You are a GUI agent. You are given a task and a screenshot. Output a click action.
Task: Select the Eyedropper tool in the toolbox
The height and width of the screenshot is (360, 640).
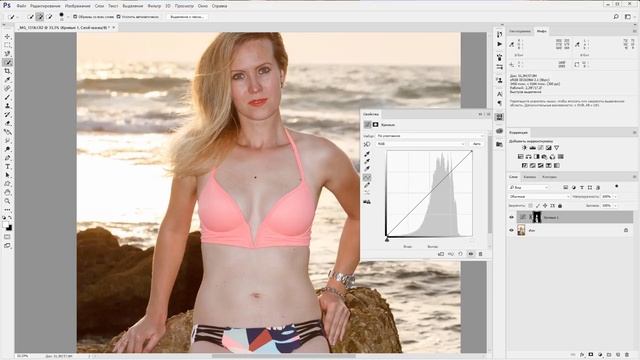(x=7, y=80)
